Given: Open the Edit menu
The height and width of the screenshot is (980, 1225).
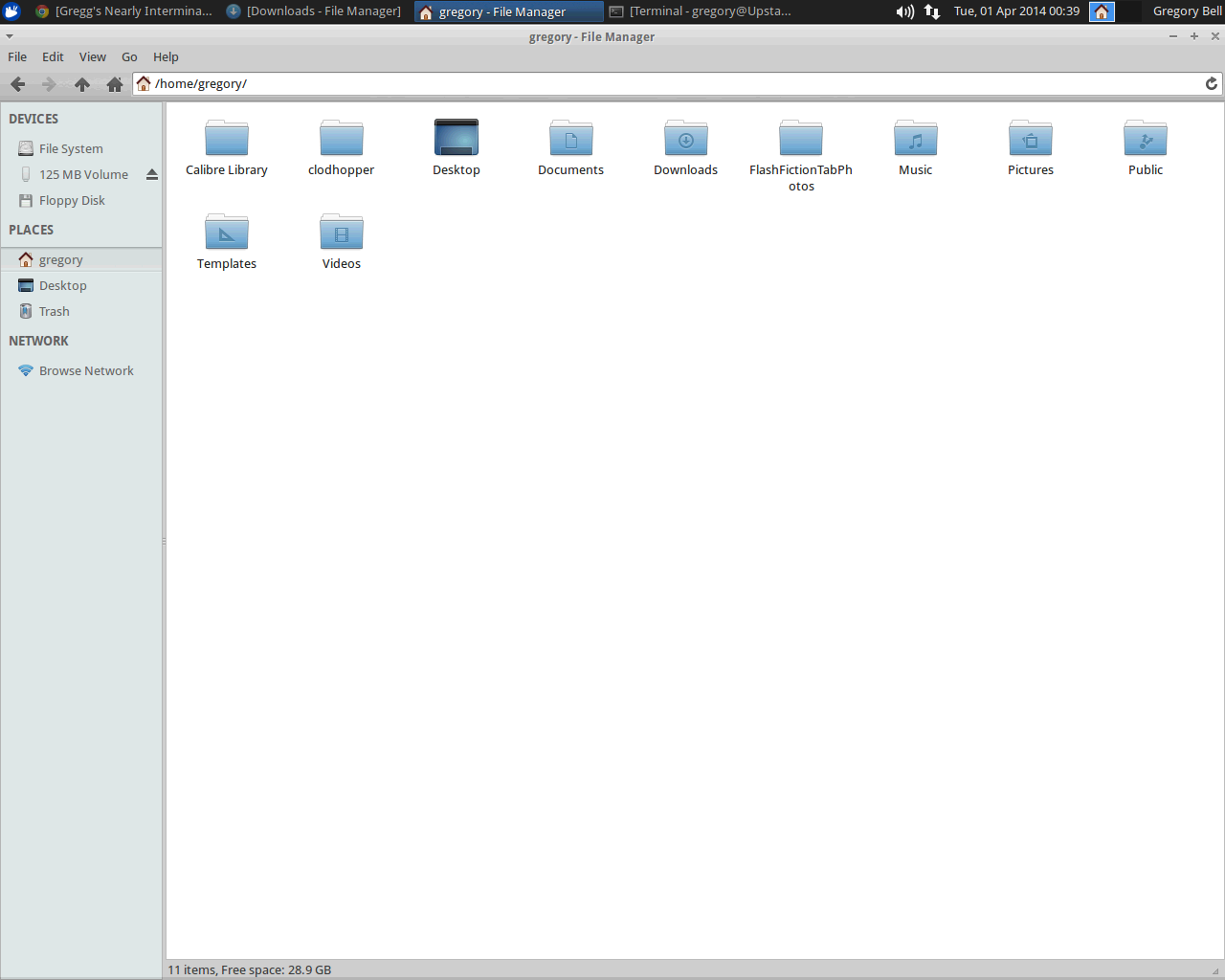Looking at the screenshot, I should click(x=53, y=57).
